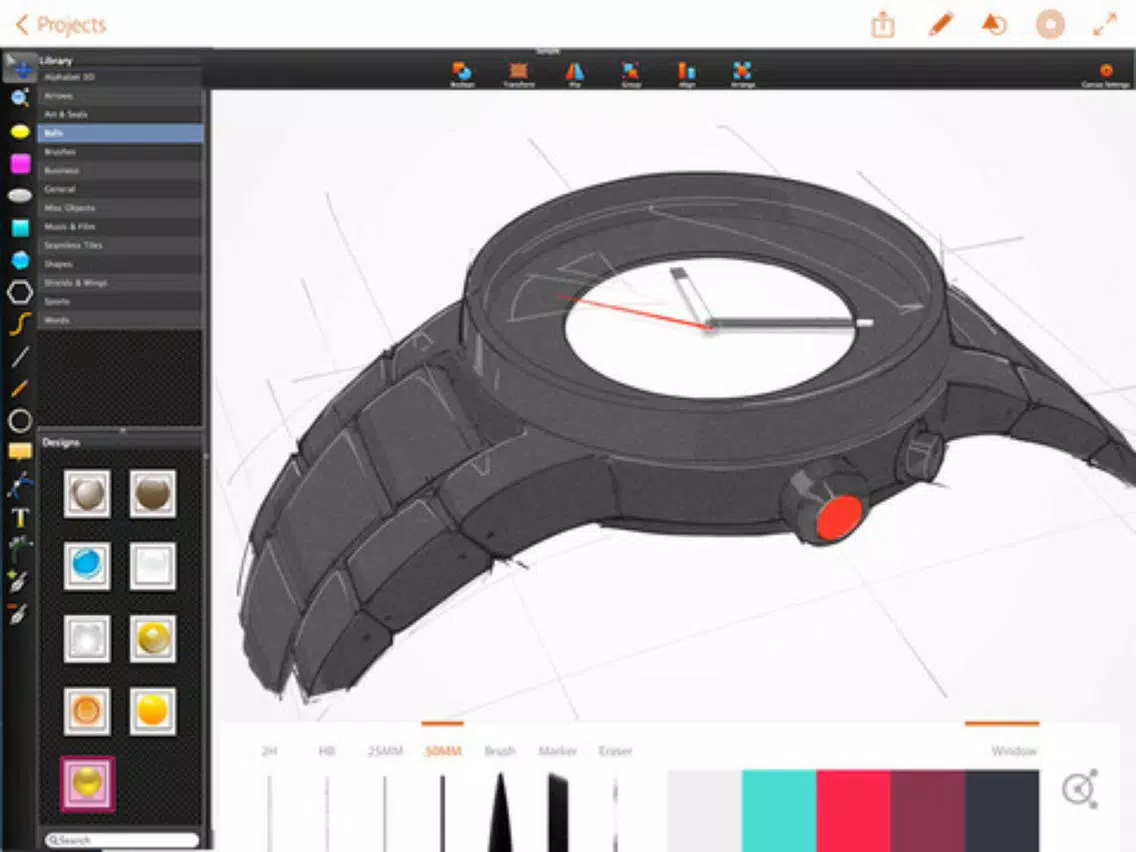Toggle fullscreen with the expand arrows
Viewport: 1136px width, 852px height.
1105,25
